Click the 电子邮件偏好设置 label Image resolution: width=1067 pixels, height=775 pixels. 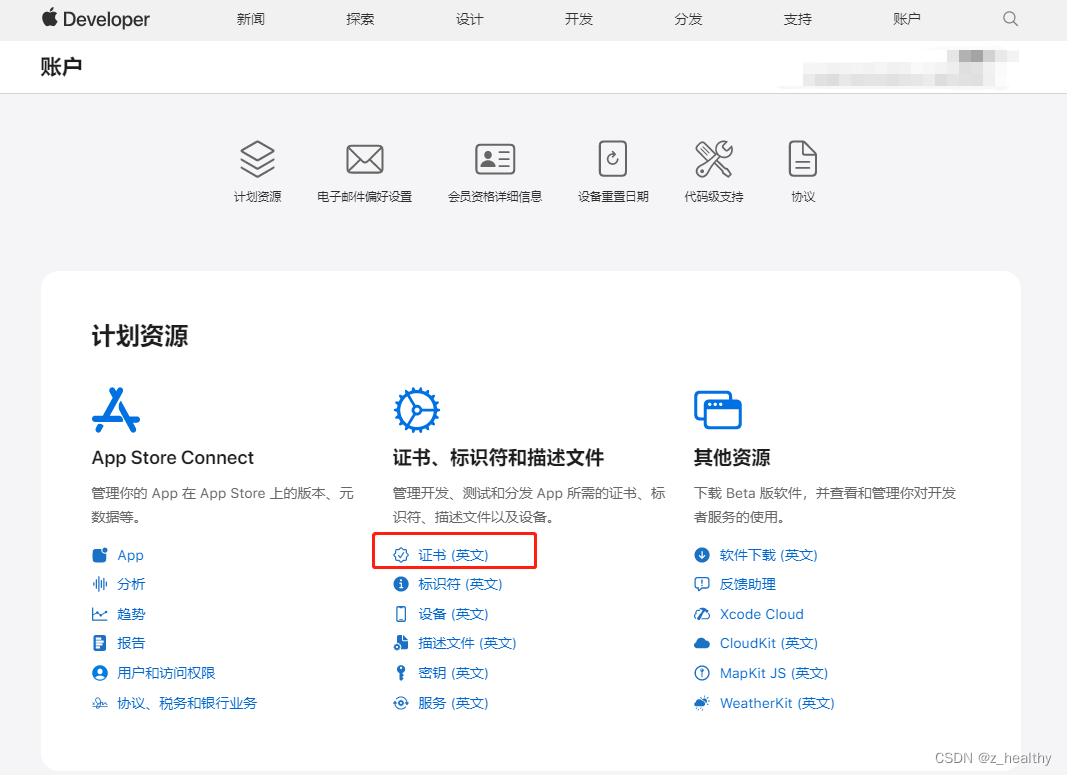[365, 197]
